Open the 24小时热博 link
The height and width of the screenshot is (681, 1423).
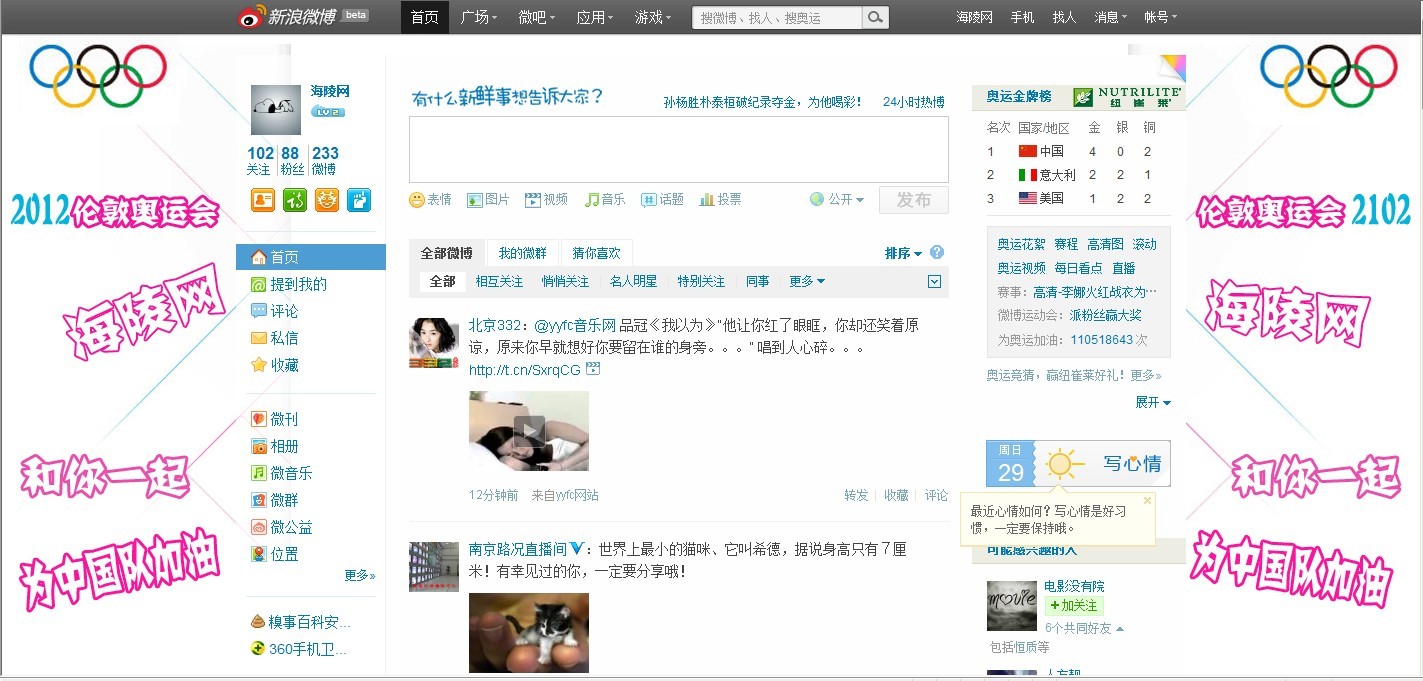click(912, 100)
